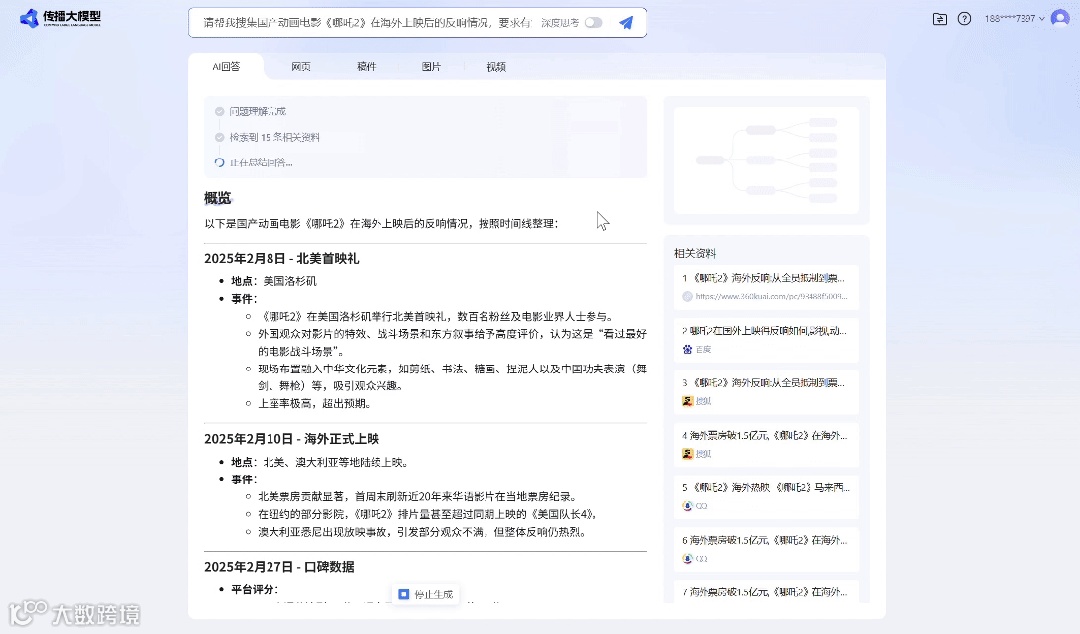Screen dimensions: 1080x634
Task: Click the 相关资料 panel heading
Action: pos(695,254)
